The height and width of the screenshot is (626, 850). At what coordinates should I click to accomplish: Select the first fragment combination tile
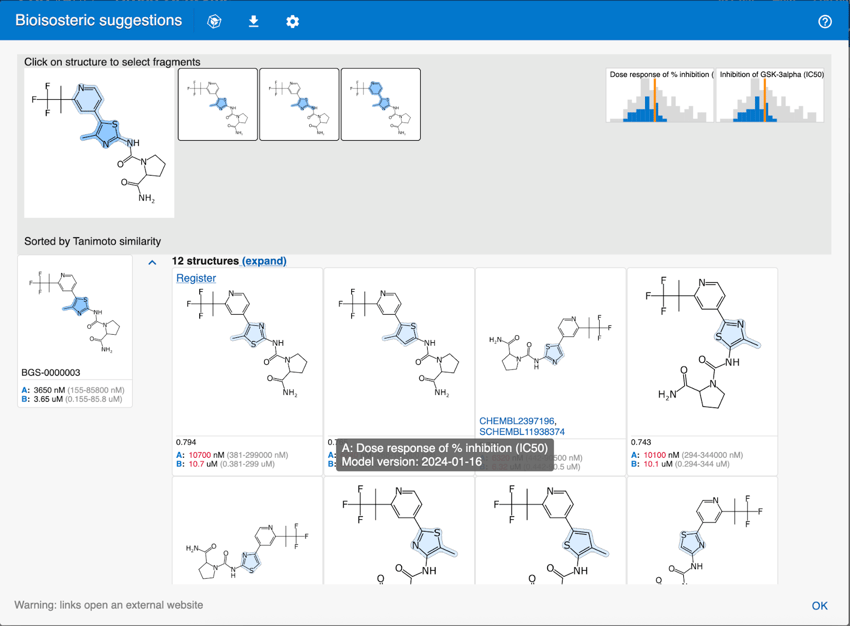217,104
